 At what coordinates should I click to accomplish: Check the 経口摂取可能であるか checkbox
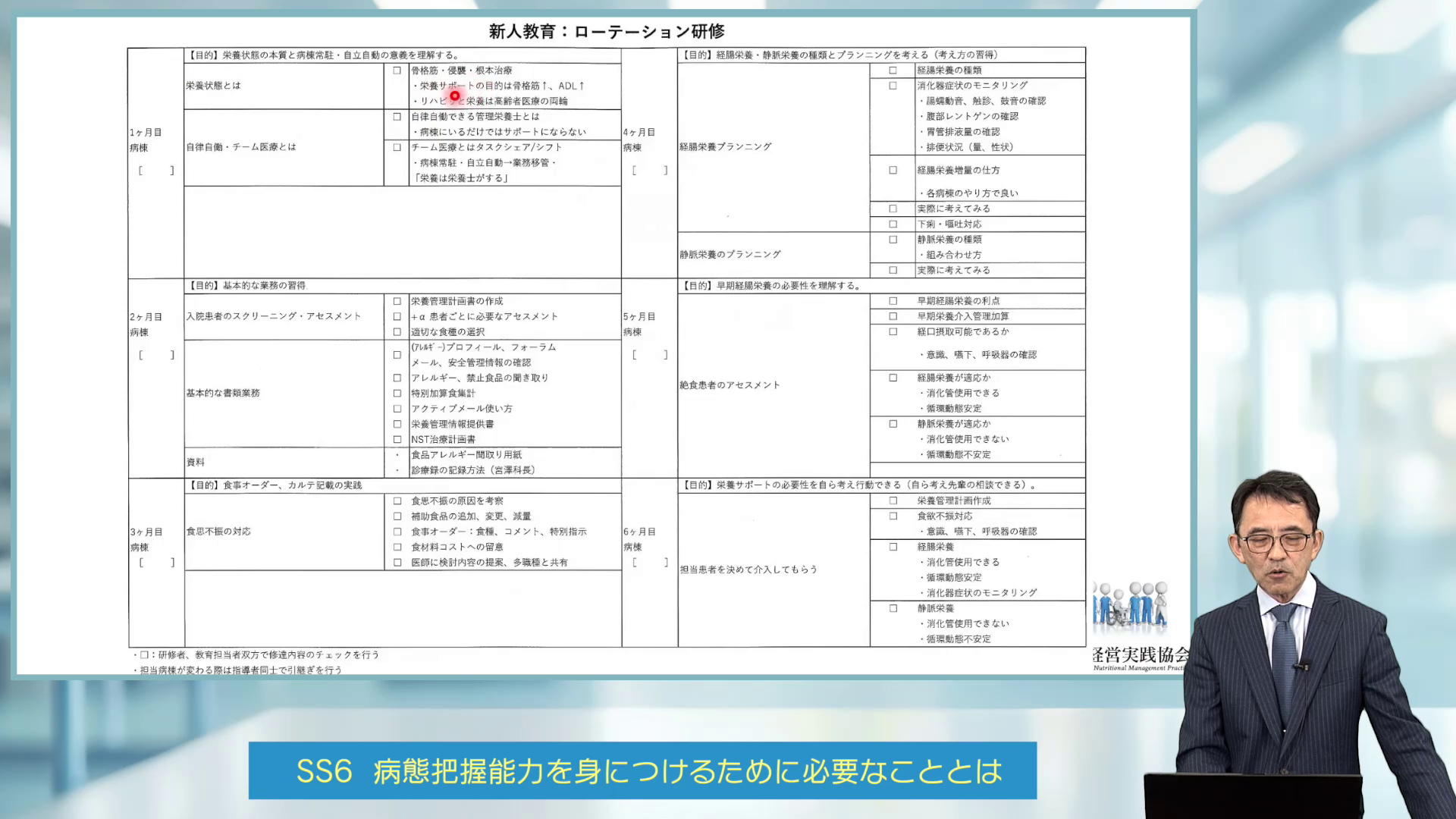(891, 331)
